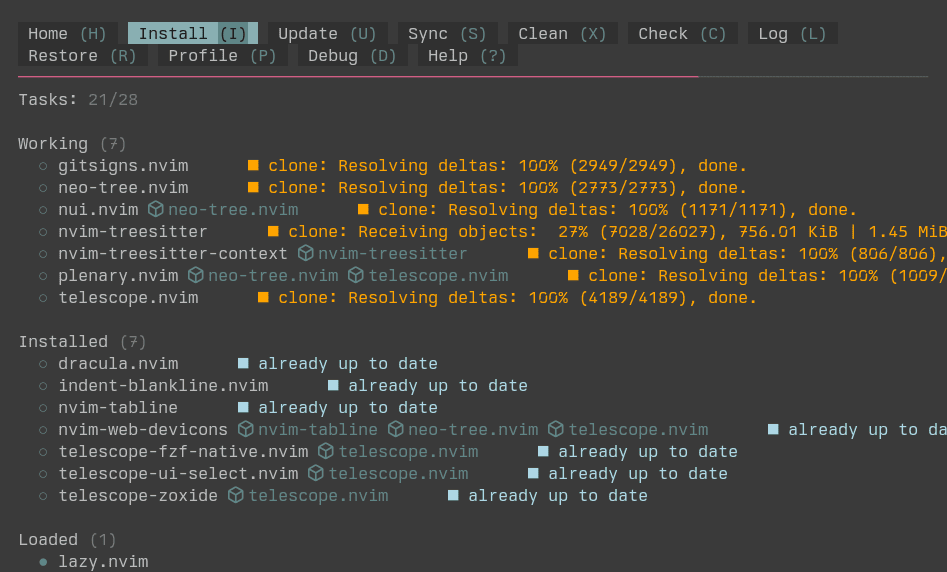Viewport: 947px width, 572px height.
Task: Click the filled bullet beside lazy.nvim
Action: pyautogui.click(x=43, y=562)
